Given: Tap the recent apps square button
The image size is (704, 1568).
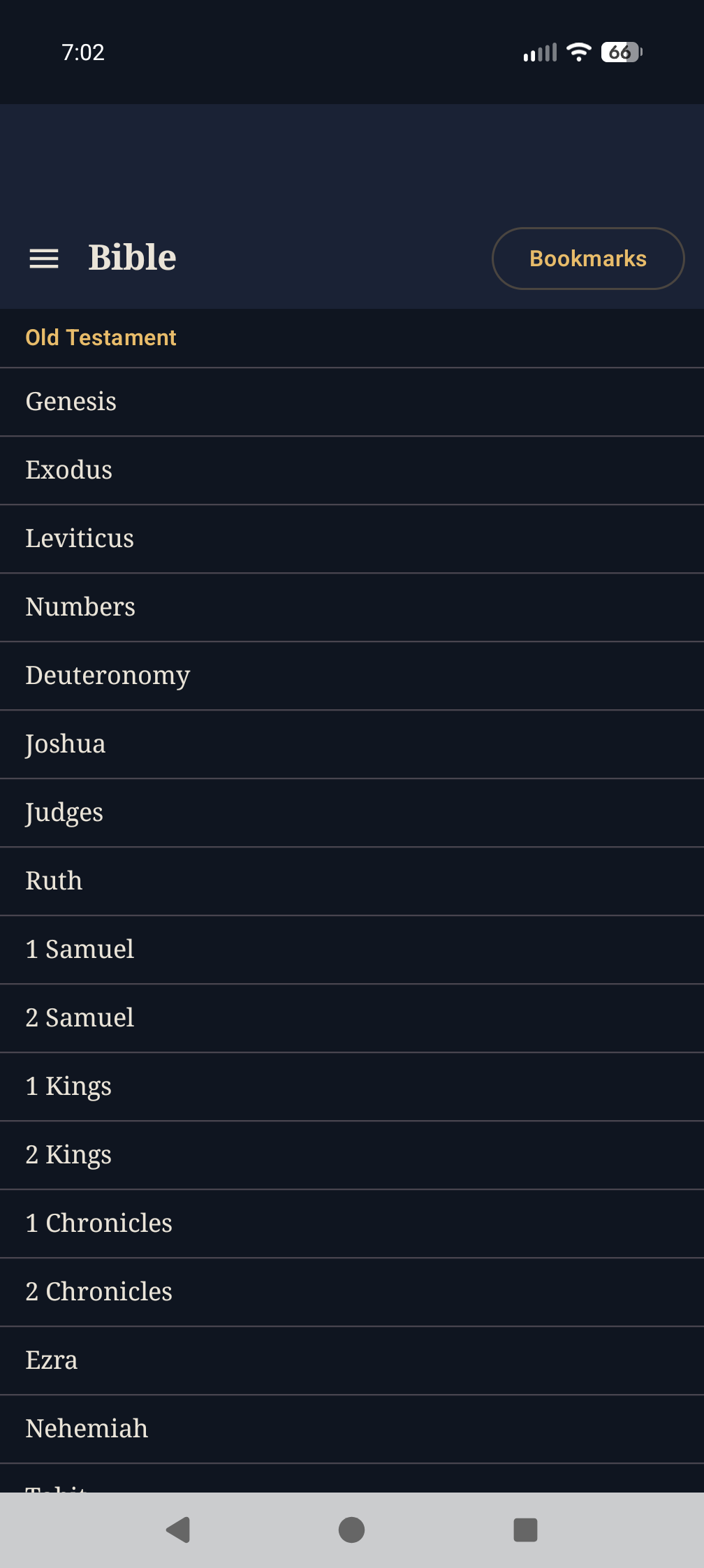Looking at the screenshot, I should click(x=525, y=1530).
